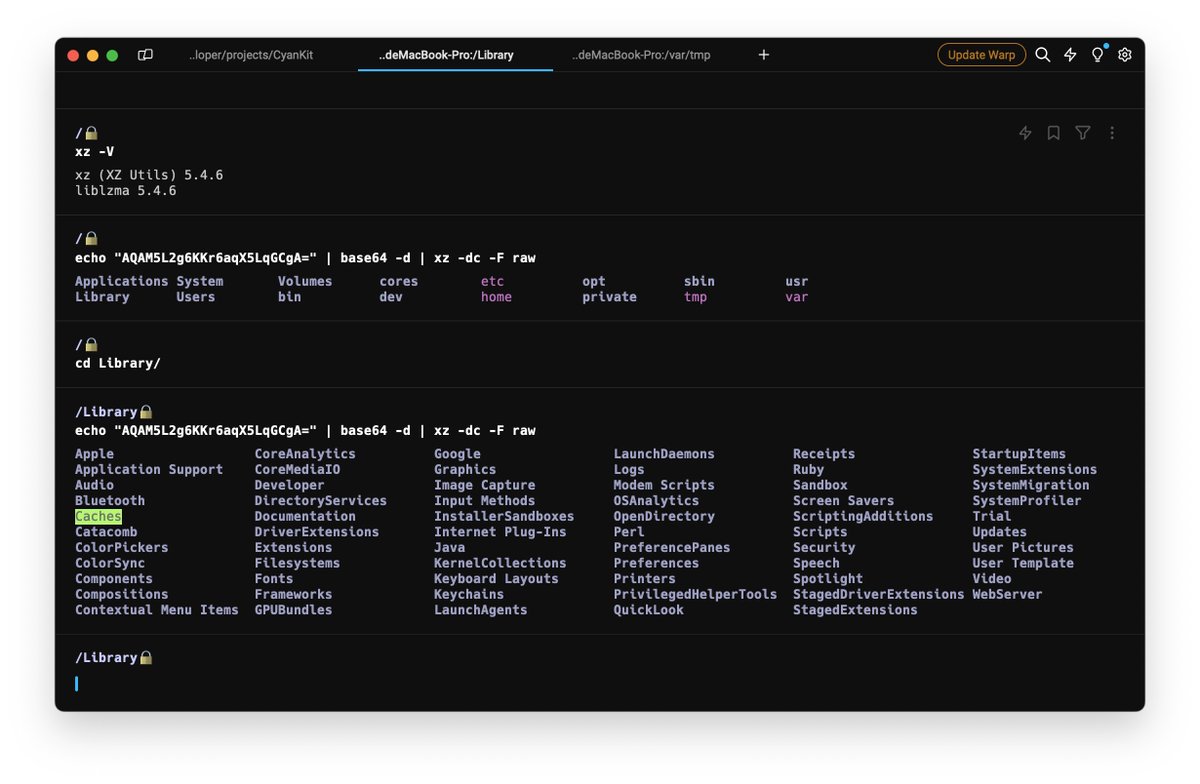The width and height of the screenshot is (1200, 784).
Task: Click the block filter funnel icon
Action: [1082, 133]
